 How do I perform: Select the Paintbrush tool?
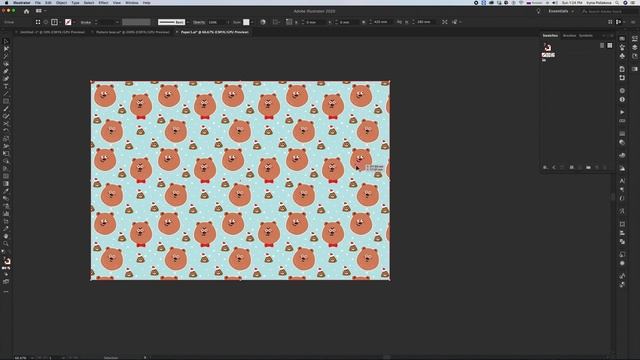pos(6,109)
